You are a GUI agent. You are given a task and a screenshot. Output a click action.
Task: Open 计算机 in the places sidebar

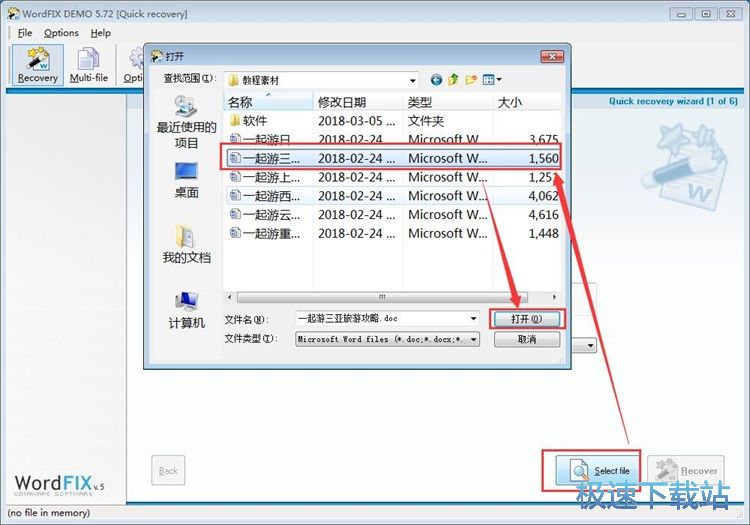(x=186, y=310)
